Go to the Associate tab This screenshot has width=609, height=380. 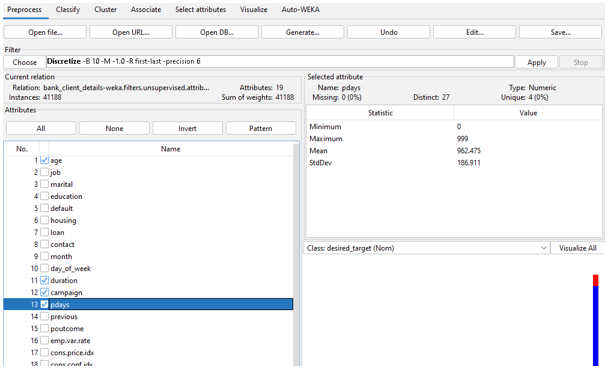146,10
